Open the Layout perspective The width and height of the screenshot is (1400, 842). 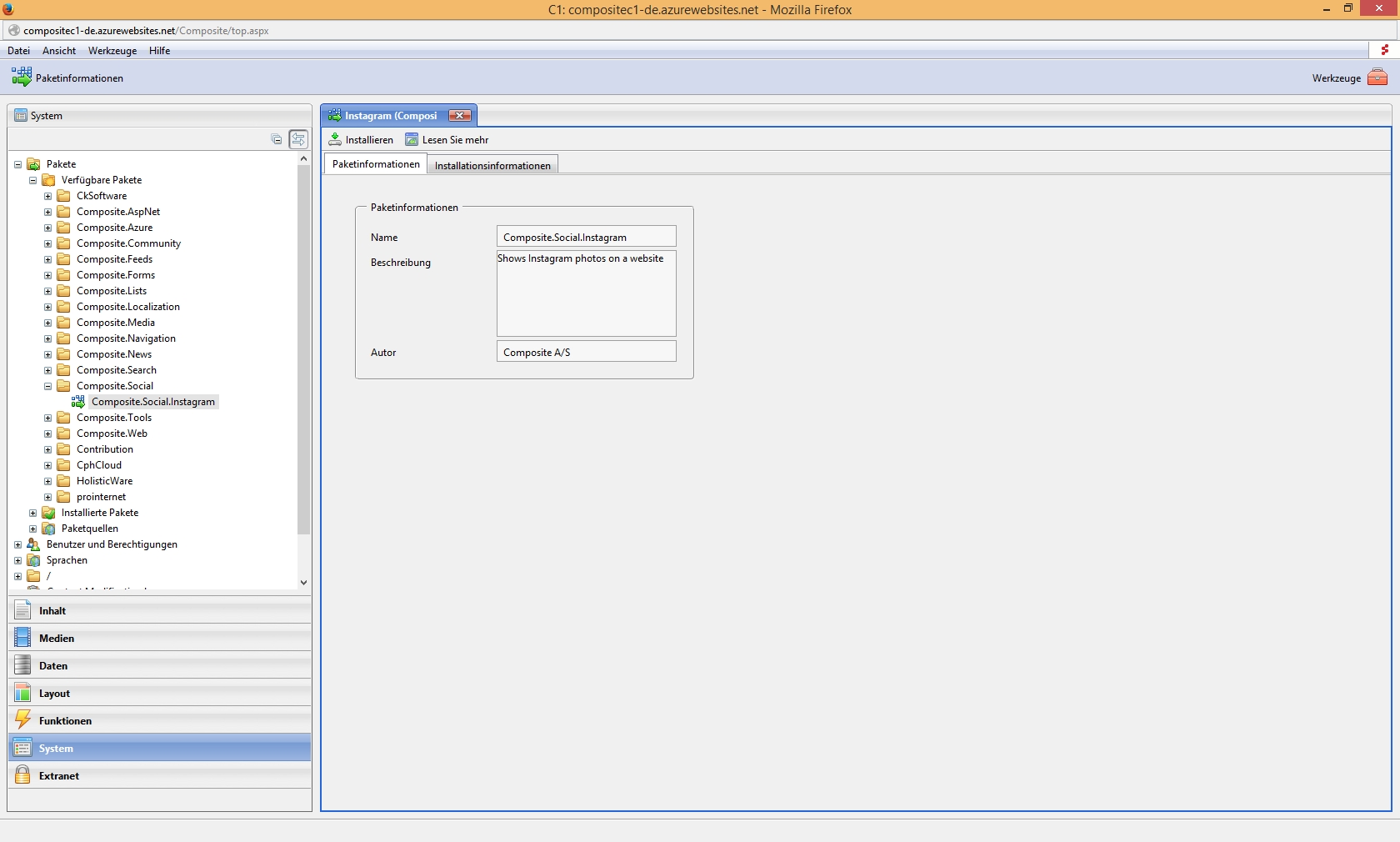point(54,693)
